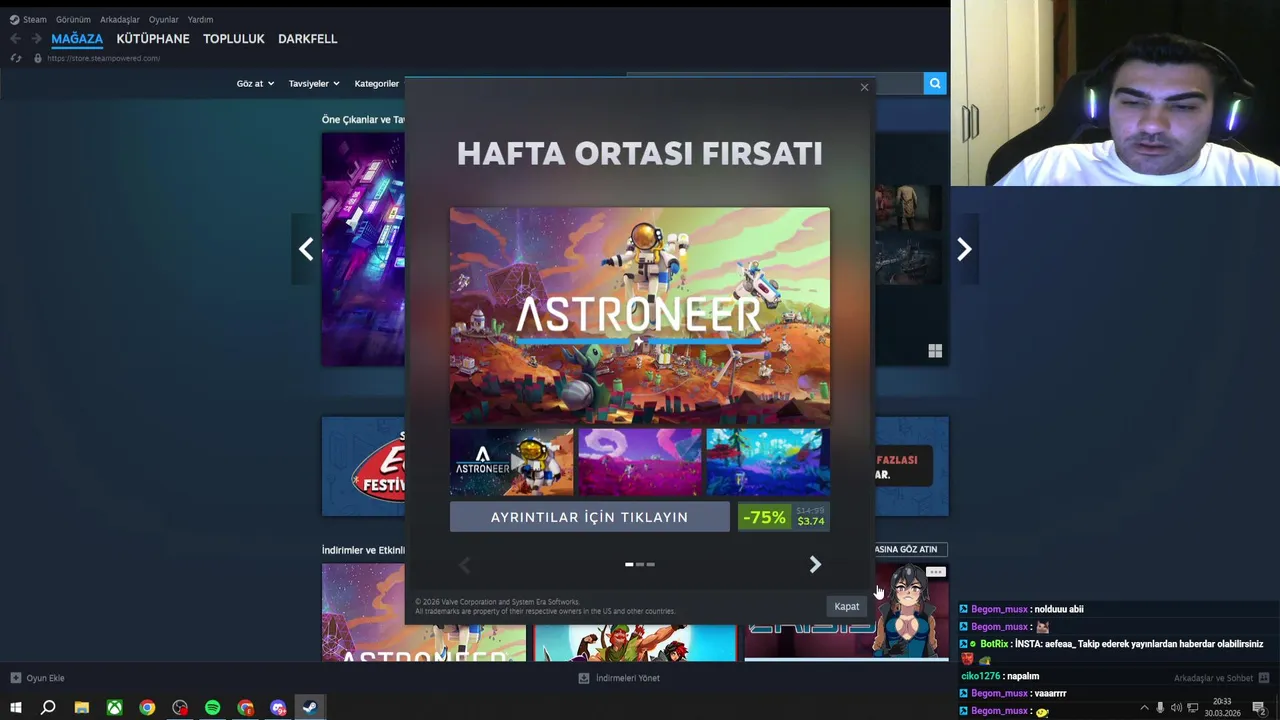
Task: Click the Kapat button
Action: pyautogui.click(x=847, y=606)
